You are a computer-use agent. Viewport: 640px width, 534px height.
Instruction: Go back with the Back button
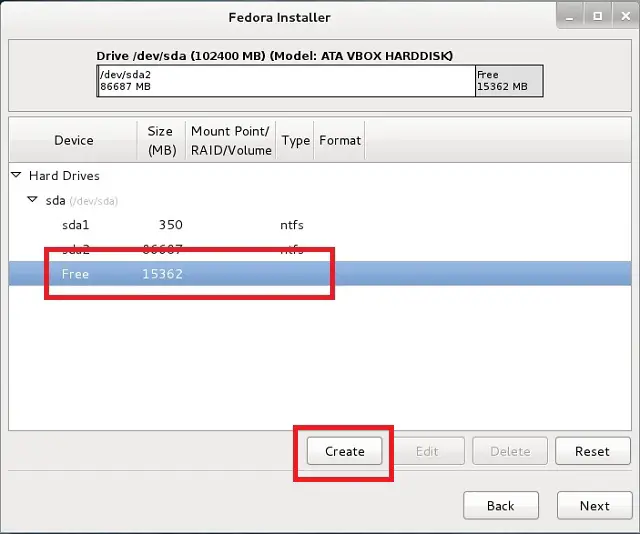[x=501, y=505]
